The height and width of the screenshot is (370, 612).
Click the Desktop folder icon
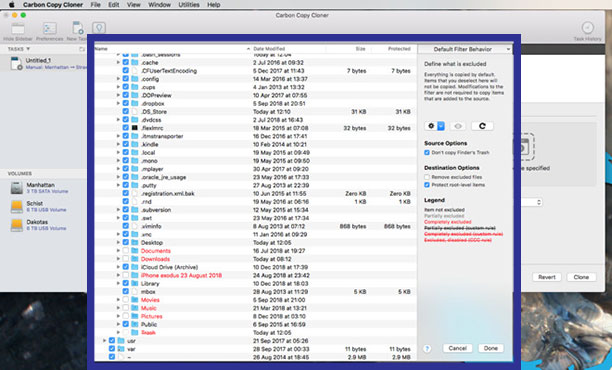(x=135, y=242)
